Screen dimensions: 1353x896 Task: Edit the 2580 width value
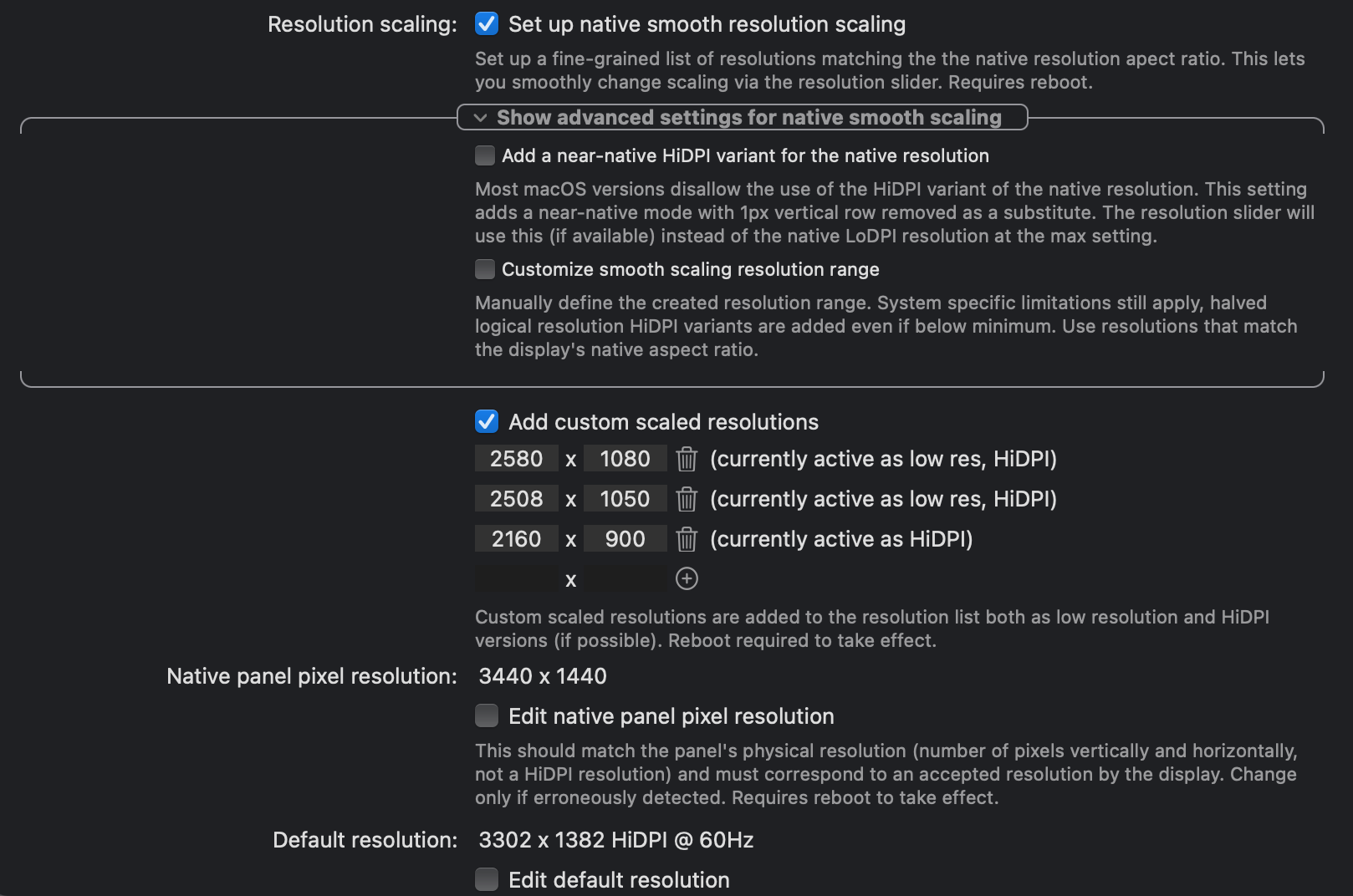517,458
